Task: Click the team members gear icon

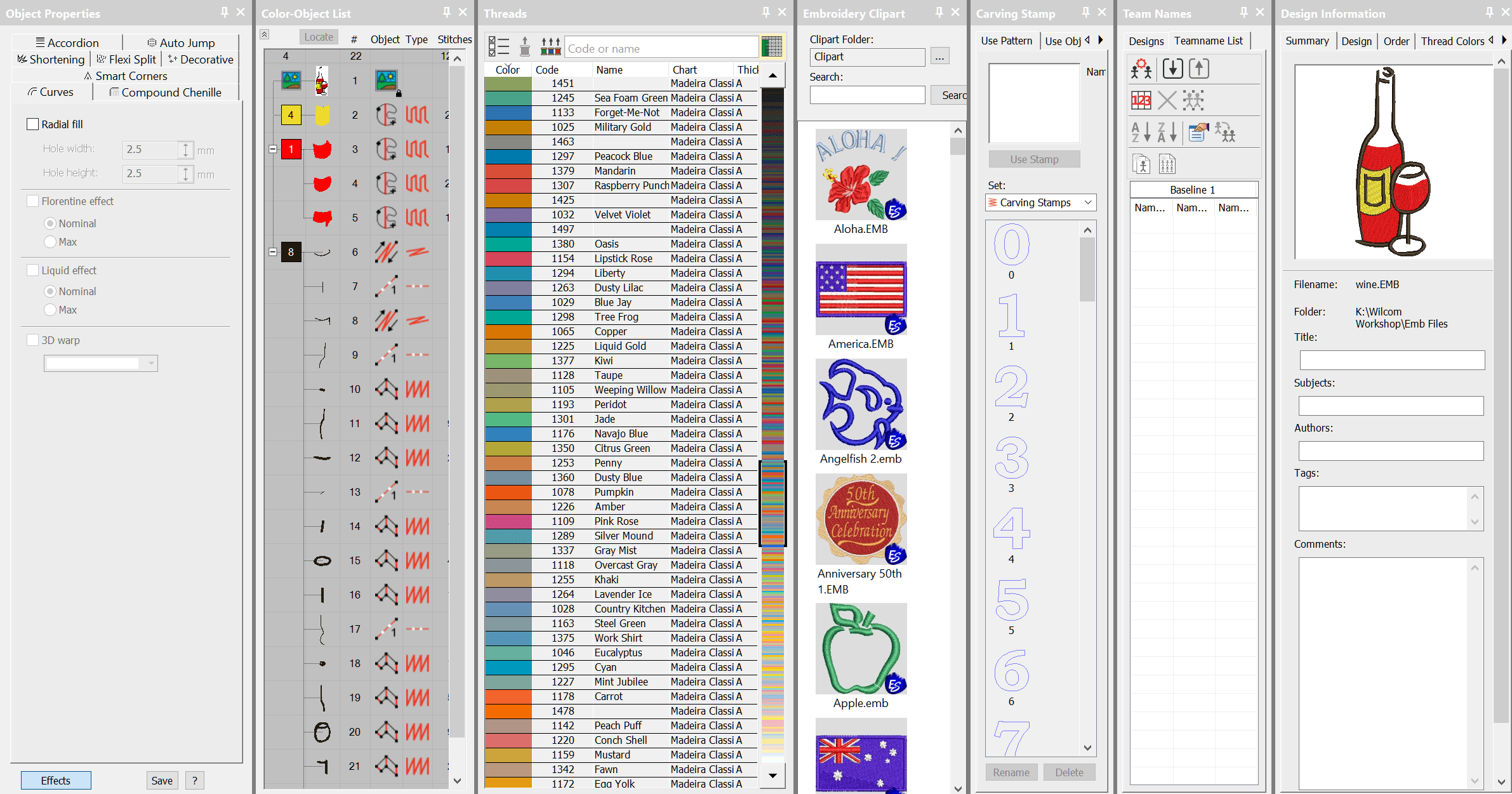Action: [x=1141, y=68]
